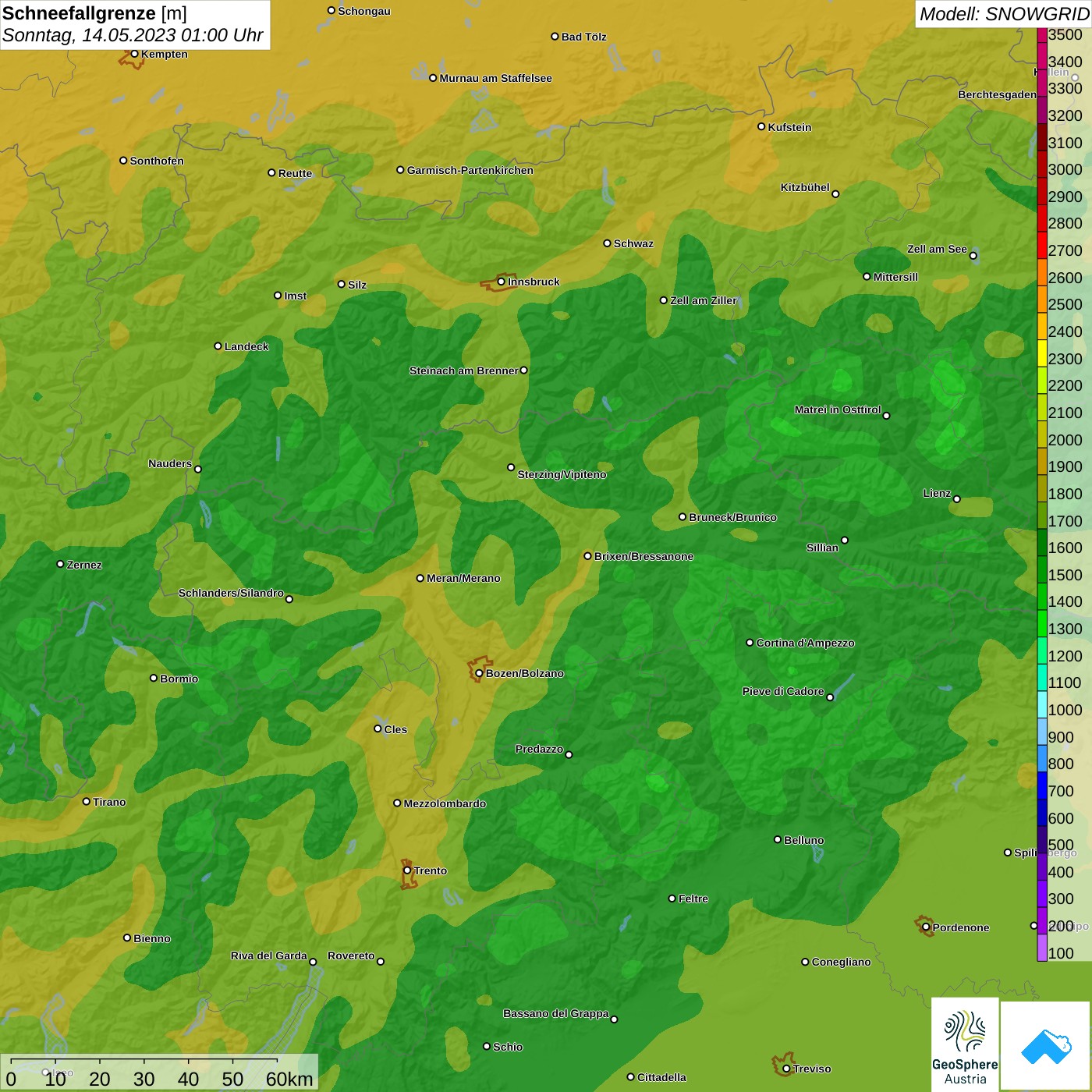Click the Landeck location dot
The image size is (1092, 1092).
click(218, 346)
